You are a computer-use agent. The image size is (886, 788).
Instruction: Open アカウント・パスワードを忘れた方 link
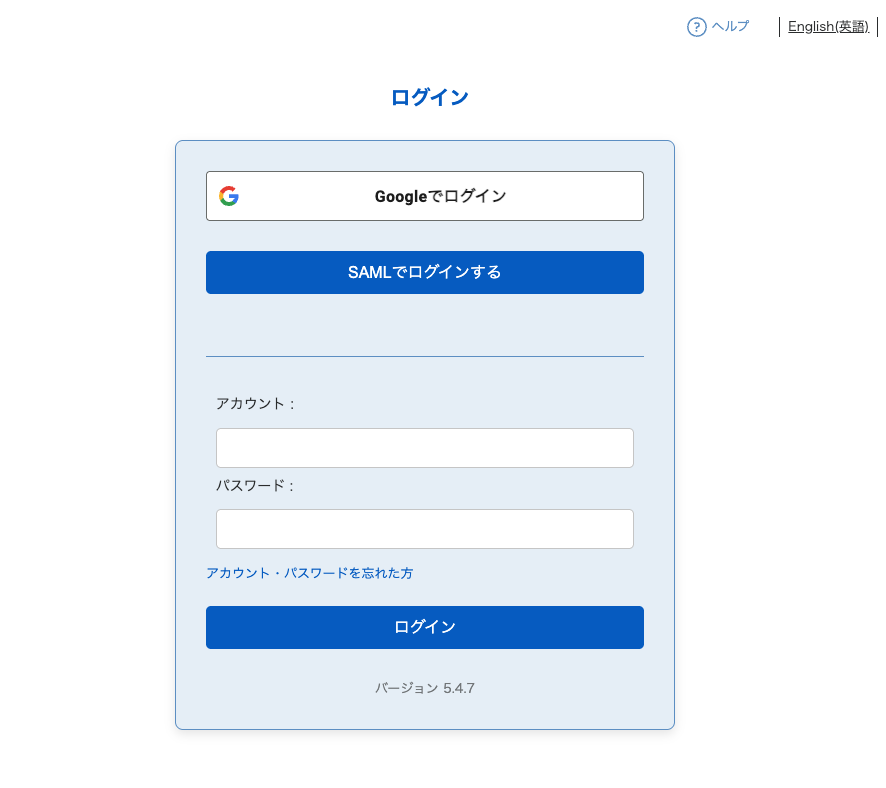309,573
